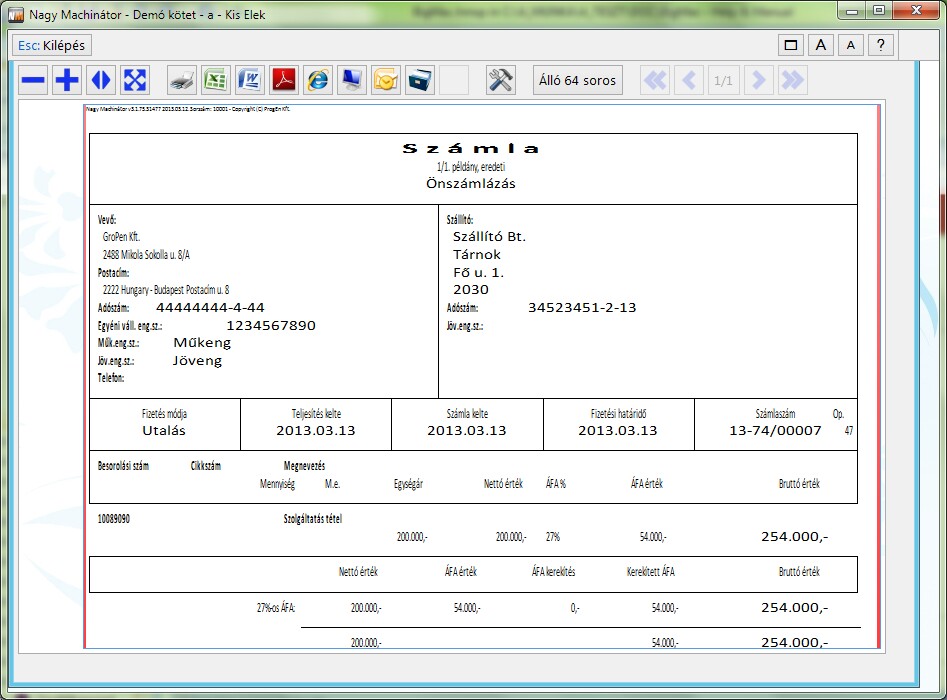Image resolution: width=947 pixels, height=700 pixels.
Task: Send invoice via email envelope icon
Action: (385, 80)
